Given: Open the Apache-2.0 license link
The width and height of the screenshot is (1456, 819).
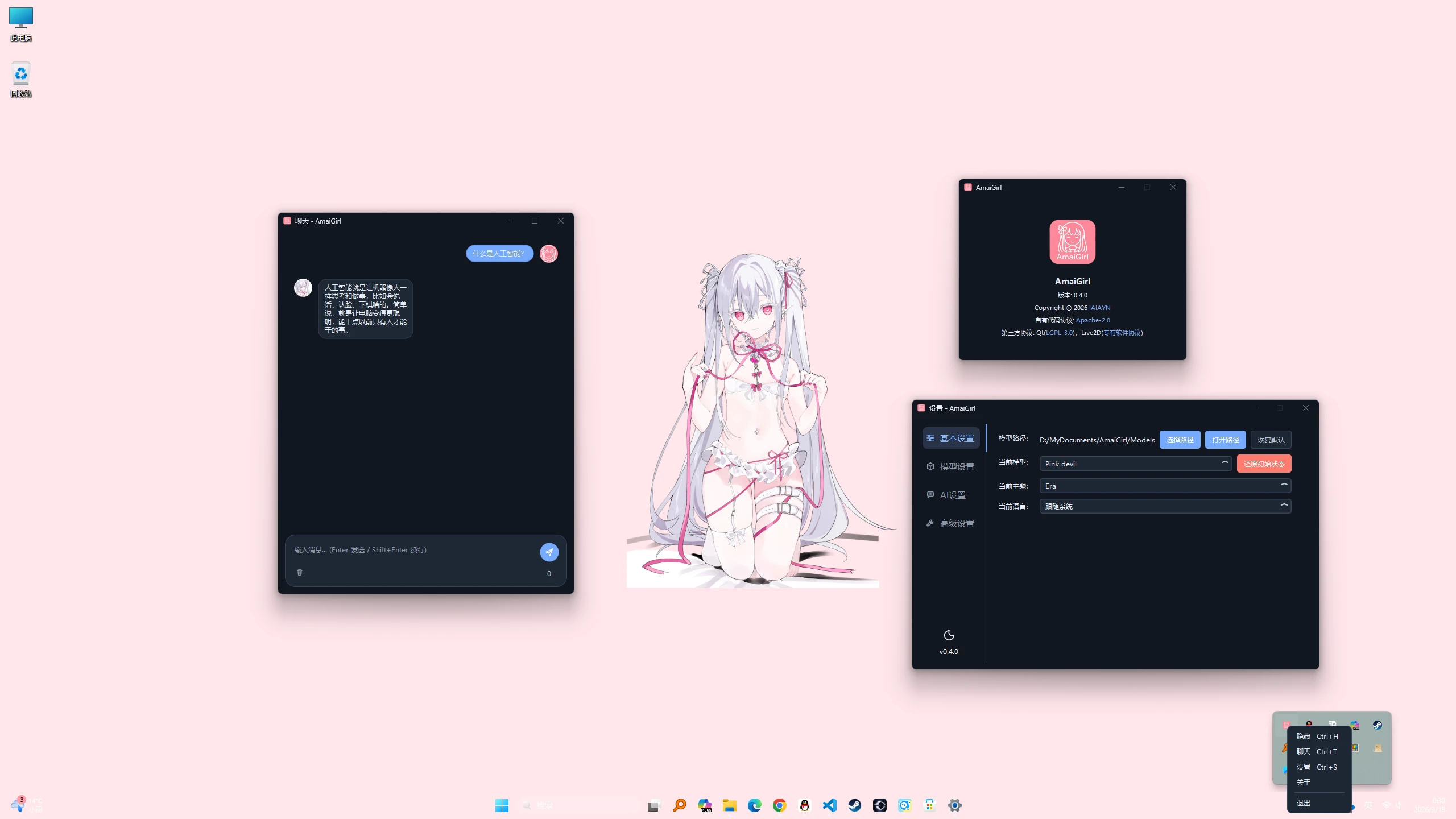Looking at the screenshot, I should point(1093,320).
